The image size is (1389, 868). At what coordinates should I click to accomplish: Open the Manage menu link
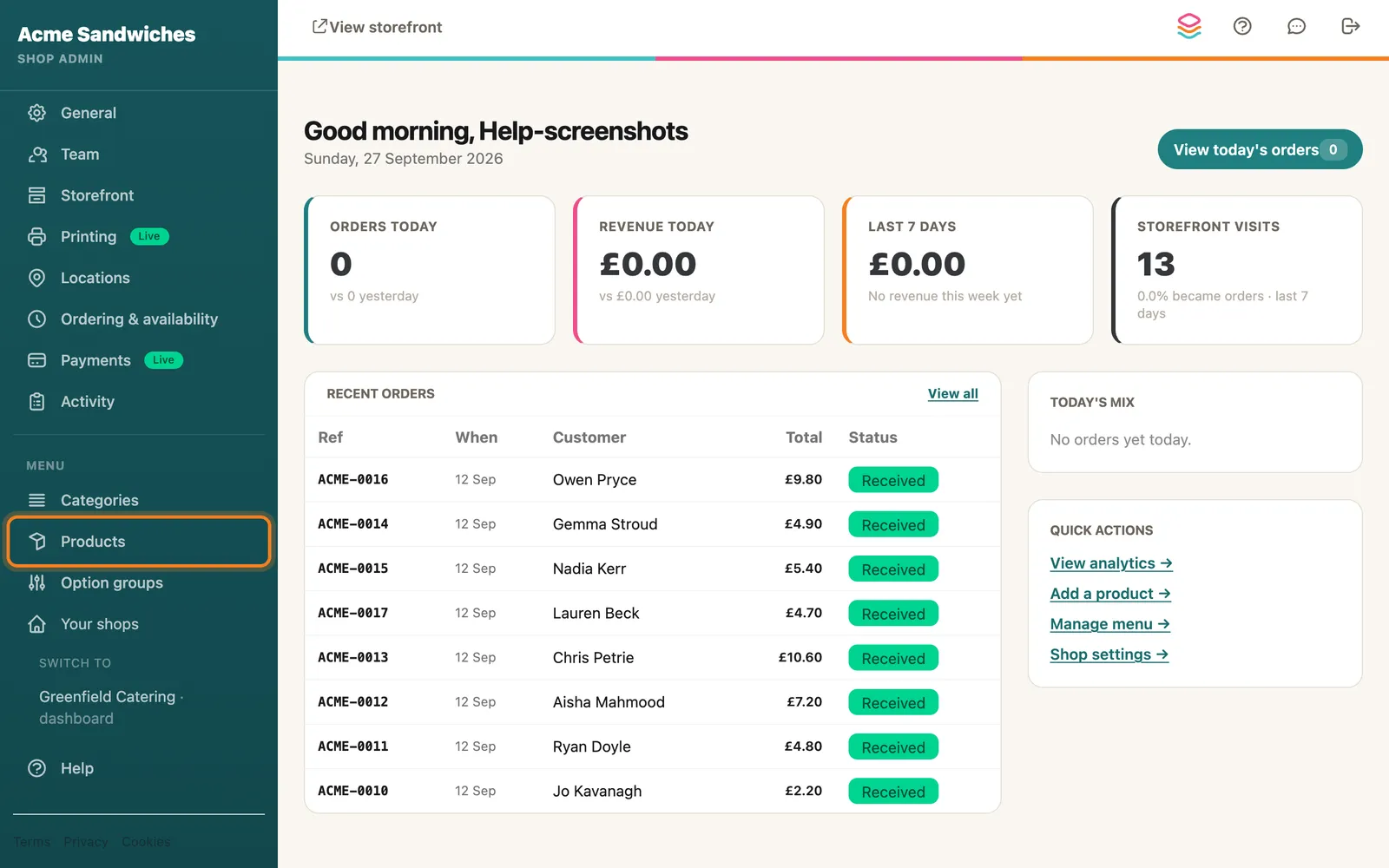tap(1109, 624)
